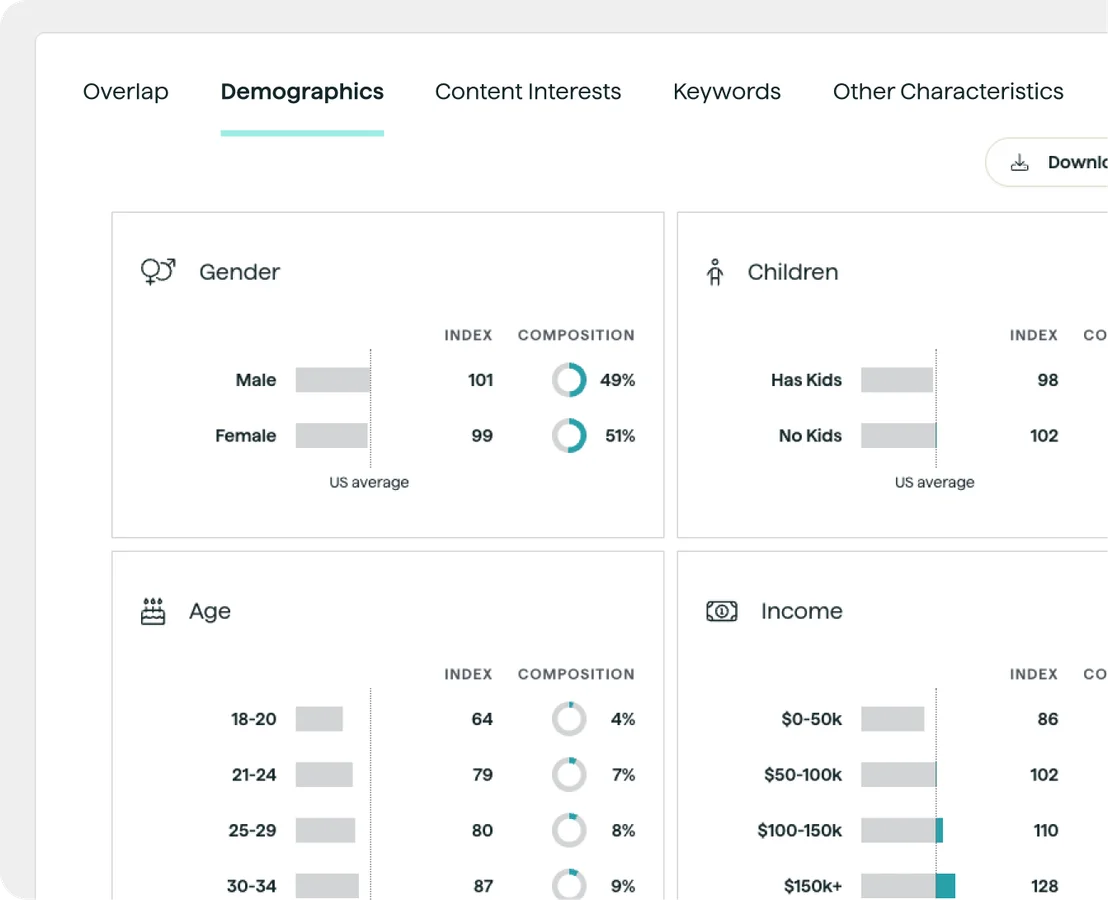Click the Age birthday cake icon
Image resolution: width=1108 pixels, height=900 pixels.
(x=153, y=611)
